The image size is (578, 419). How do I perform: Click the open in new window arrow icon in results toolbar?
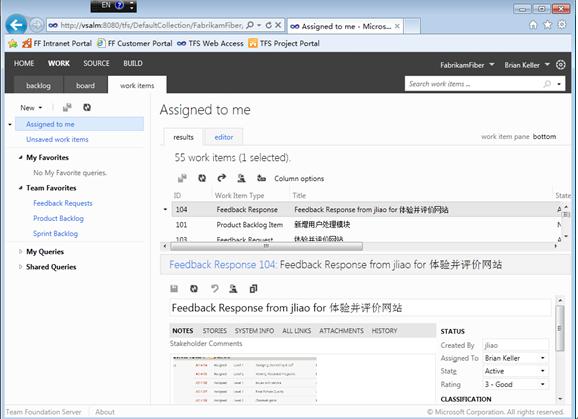click(x=222, y=178)
